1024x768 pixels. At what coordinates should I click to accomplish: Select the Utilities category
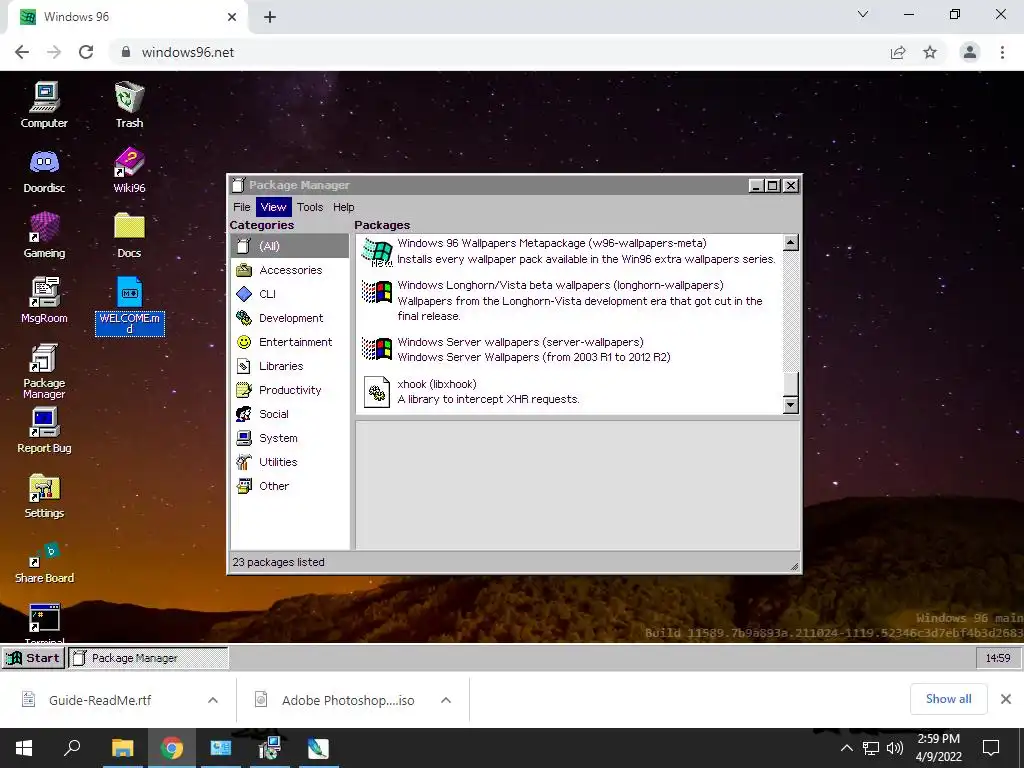point(290,462)
